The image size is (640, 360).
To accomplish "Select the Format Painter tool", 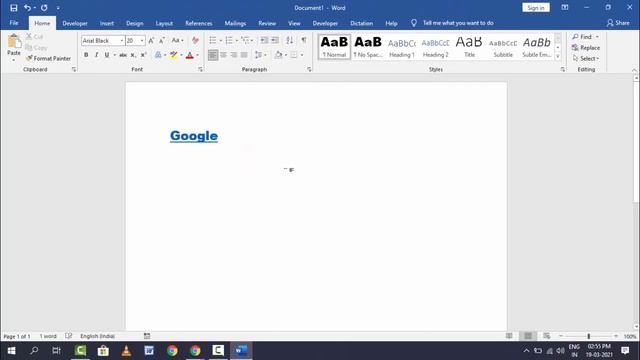I will [x=48, y=58].
